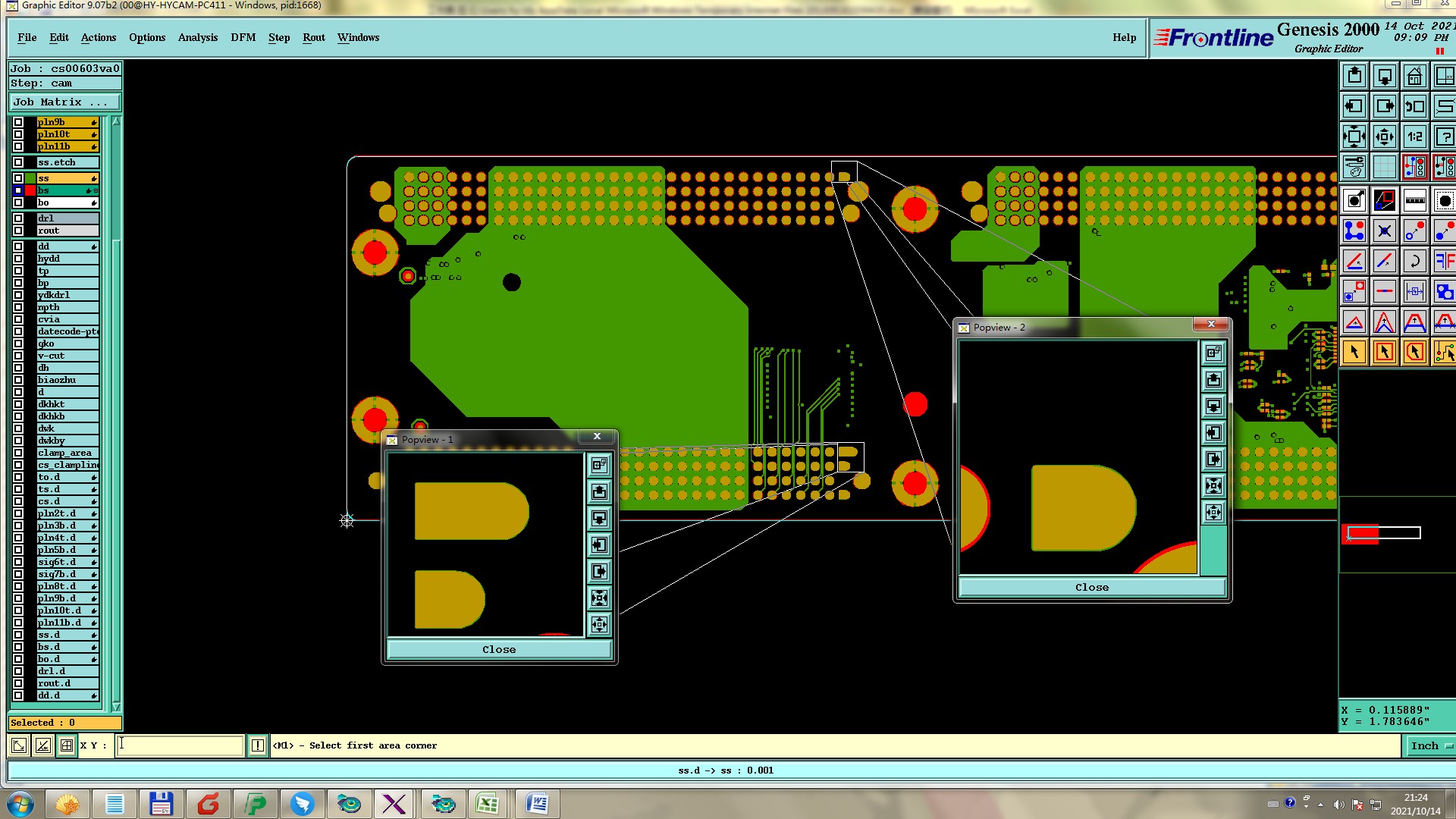Select the arrow pointer selection tool
This screenshot has width=1456, height=819.
pyautogui.click(x=1354, y=352)
